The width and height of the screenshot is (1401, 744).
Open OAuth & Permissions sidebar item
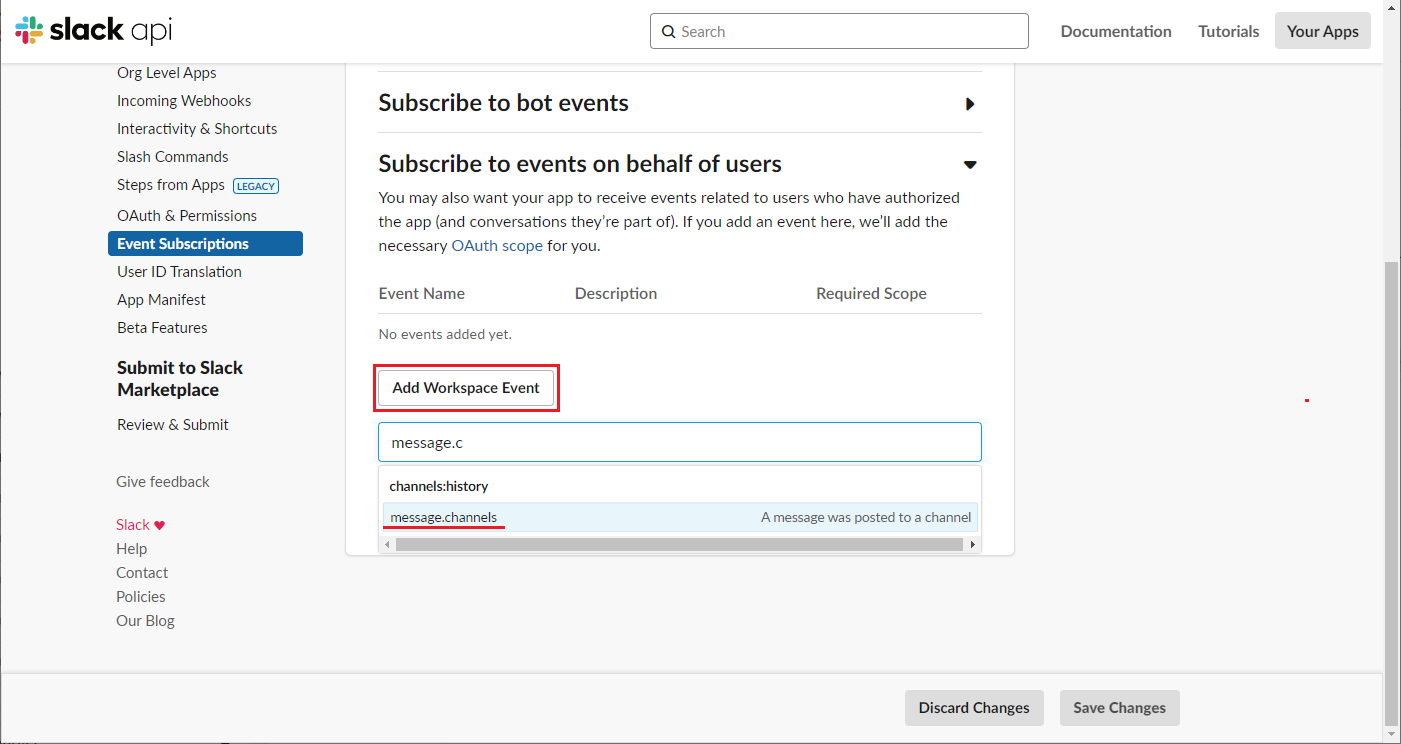187,216
